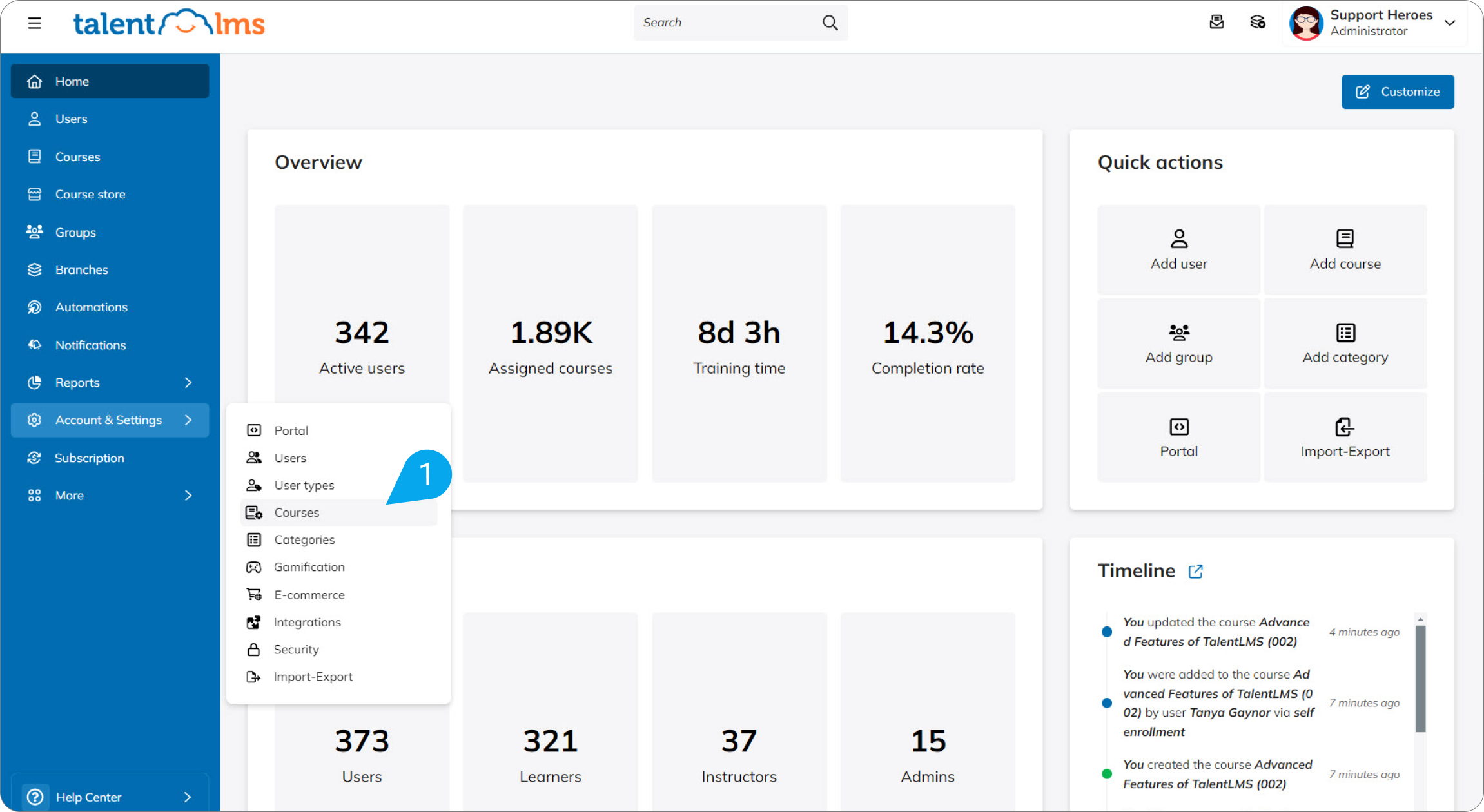Open the Groups sidebar item
The height and width of the screenshot is (812, 1484).
[x=110, y=232]
